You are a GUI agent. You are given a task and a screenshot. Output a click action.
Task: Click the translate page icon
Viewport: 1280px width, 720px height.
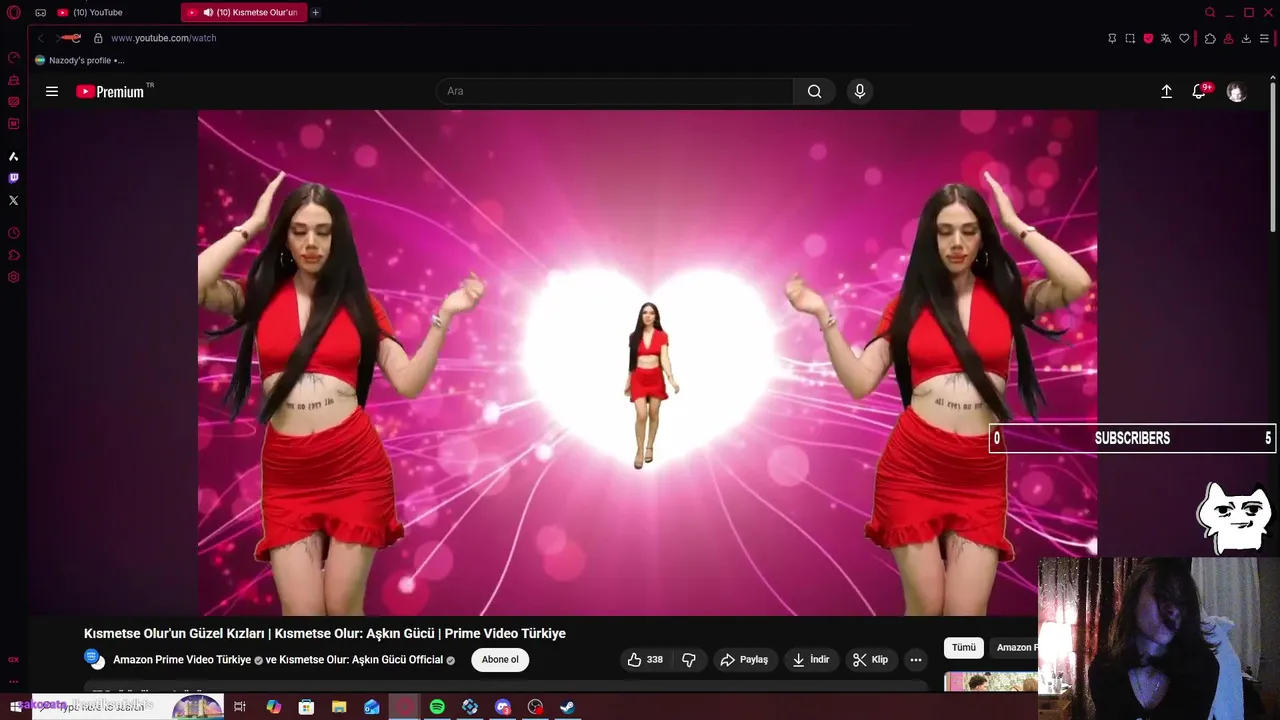[1166, 38]
